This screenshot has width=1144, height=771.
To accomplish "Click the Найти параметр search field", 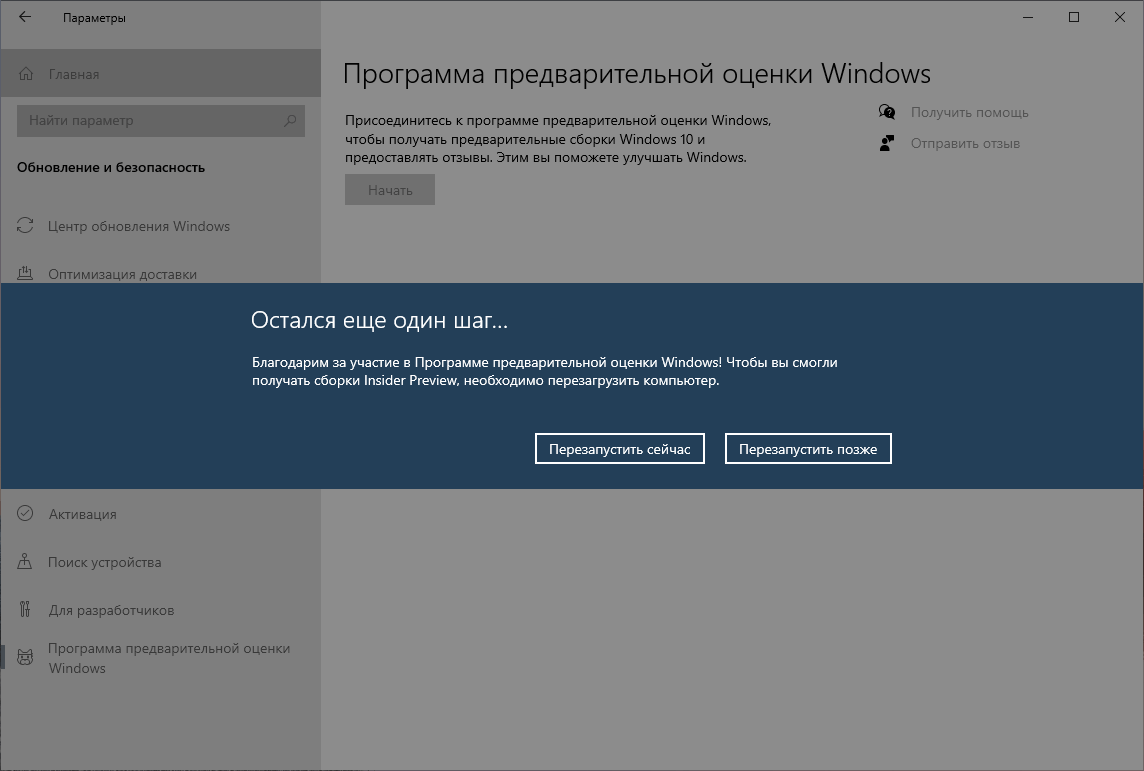I will (x=161, y=120).
